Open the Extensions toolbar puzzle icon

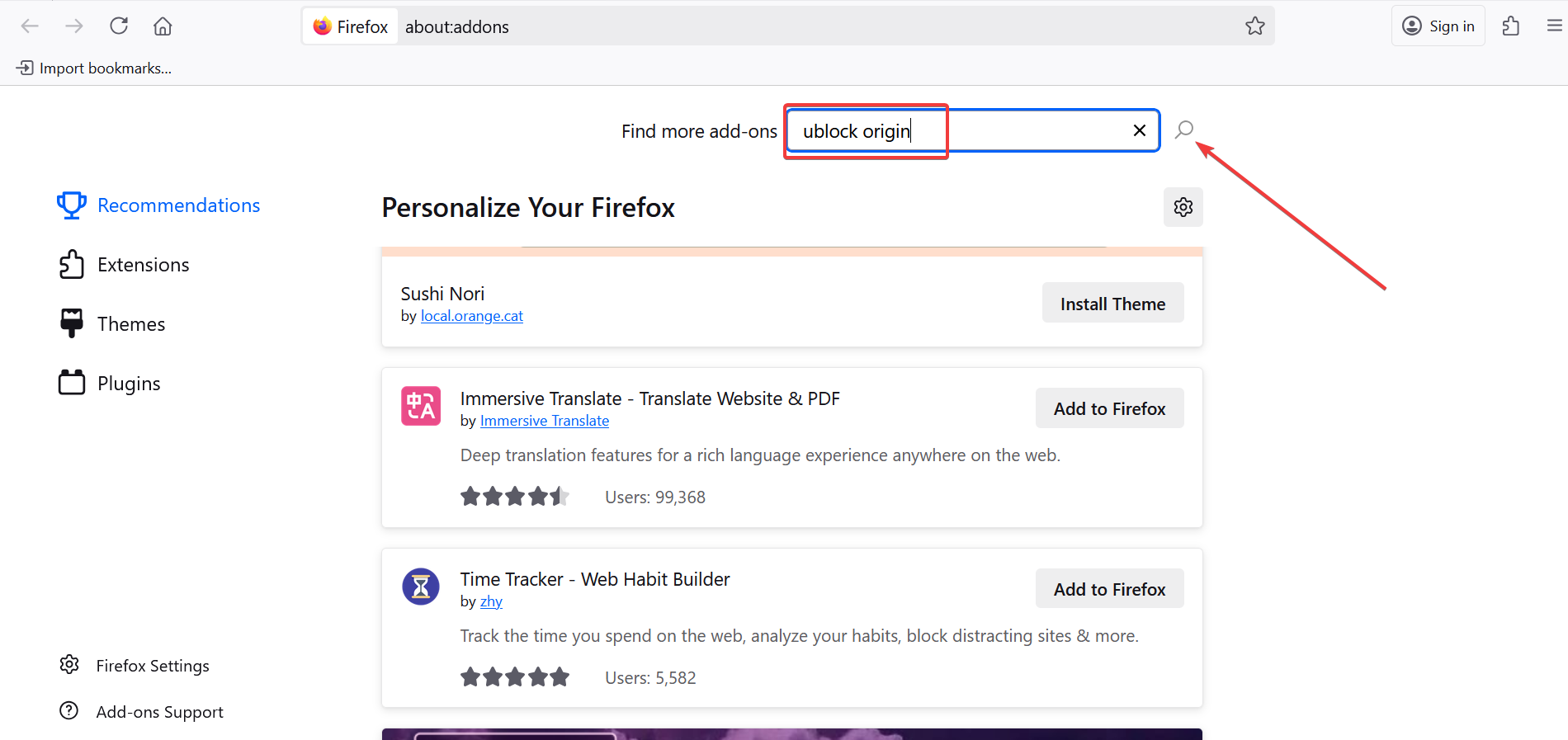coord(1511,26)
